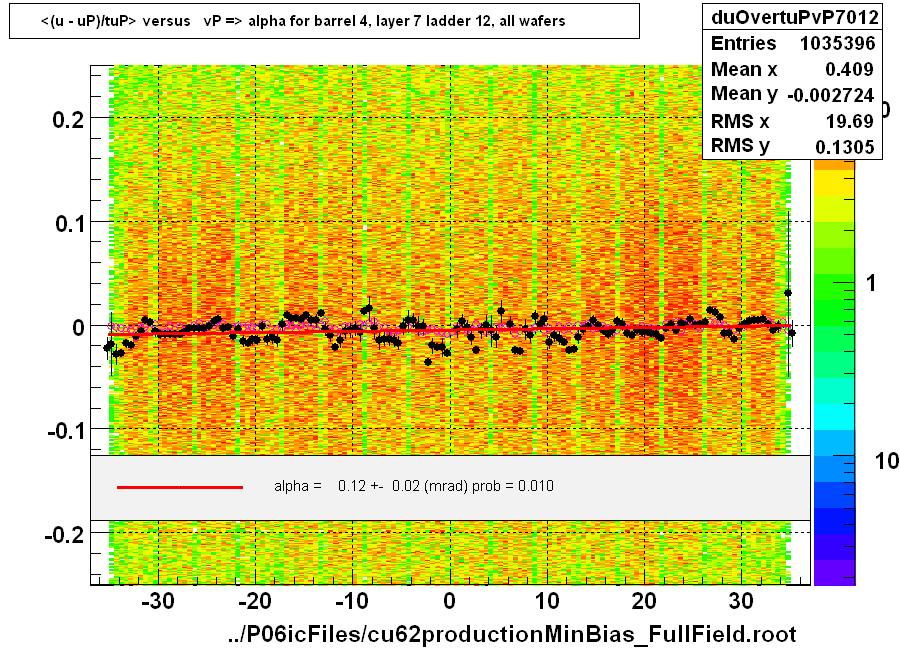This screenshot has width=900, height=650.
Task: Click the RMS y 0.1305 row
Action: [793, 146]
